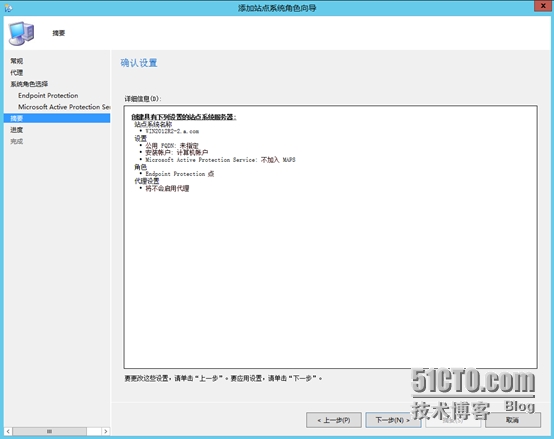Click the Endpoint Protection 点 role line
This screenshot has width=554, height=439.
pos(179,174)
